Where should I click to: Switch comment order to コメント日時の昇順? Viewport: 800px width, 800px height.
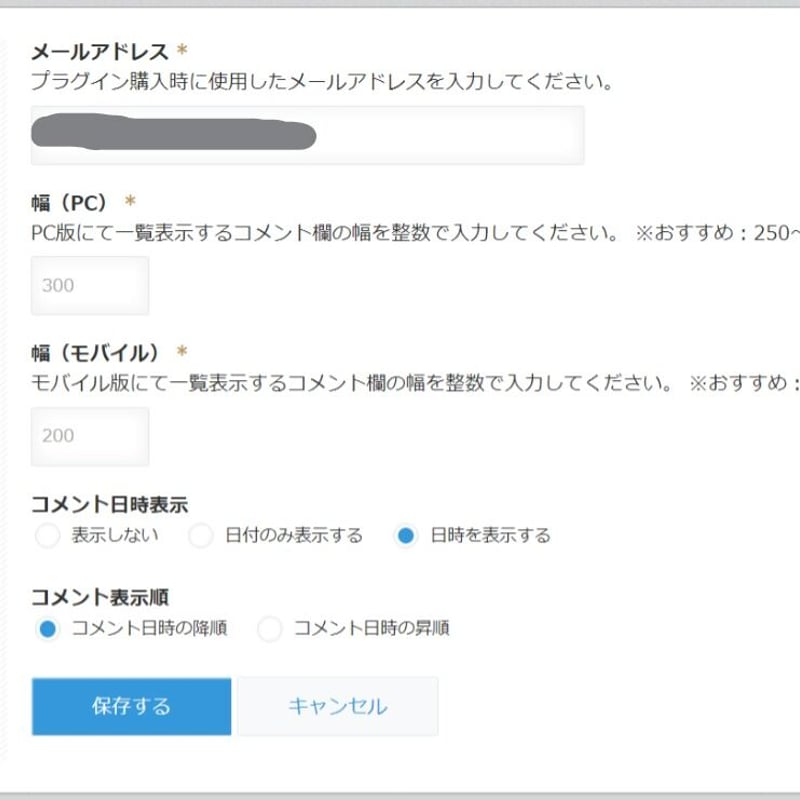[x=270, y=628]
